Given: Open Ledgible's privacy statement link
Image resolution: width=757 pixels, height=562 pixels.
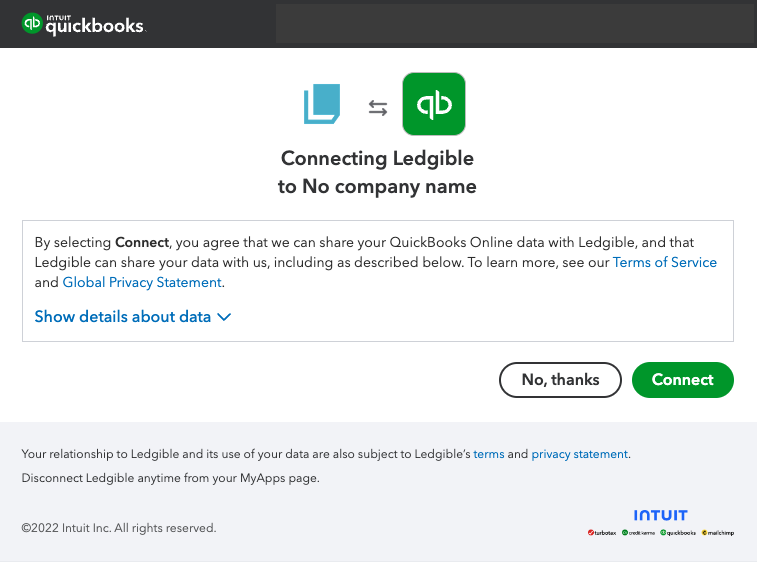Looking at the screenshot, I should (579, 454).
